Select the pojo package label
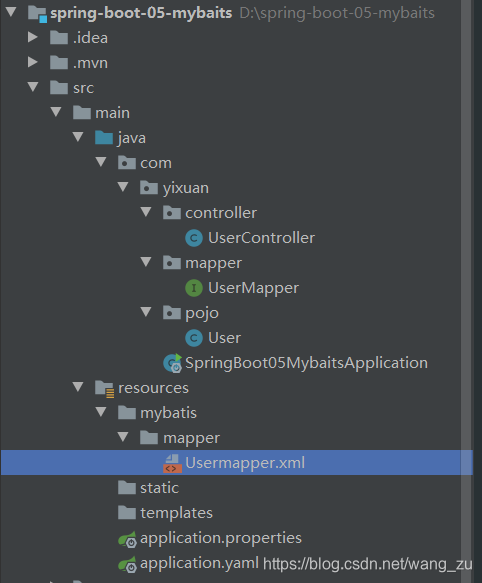Viewport: 482px width, 583px height. [202, 313]
